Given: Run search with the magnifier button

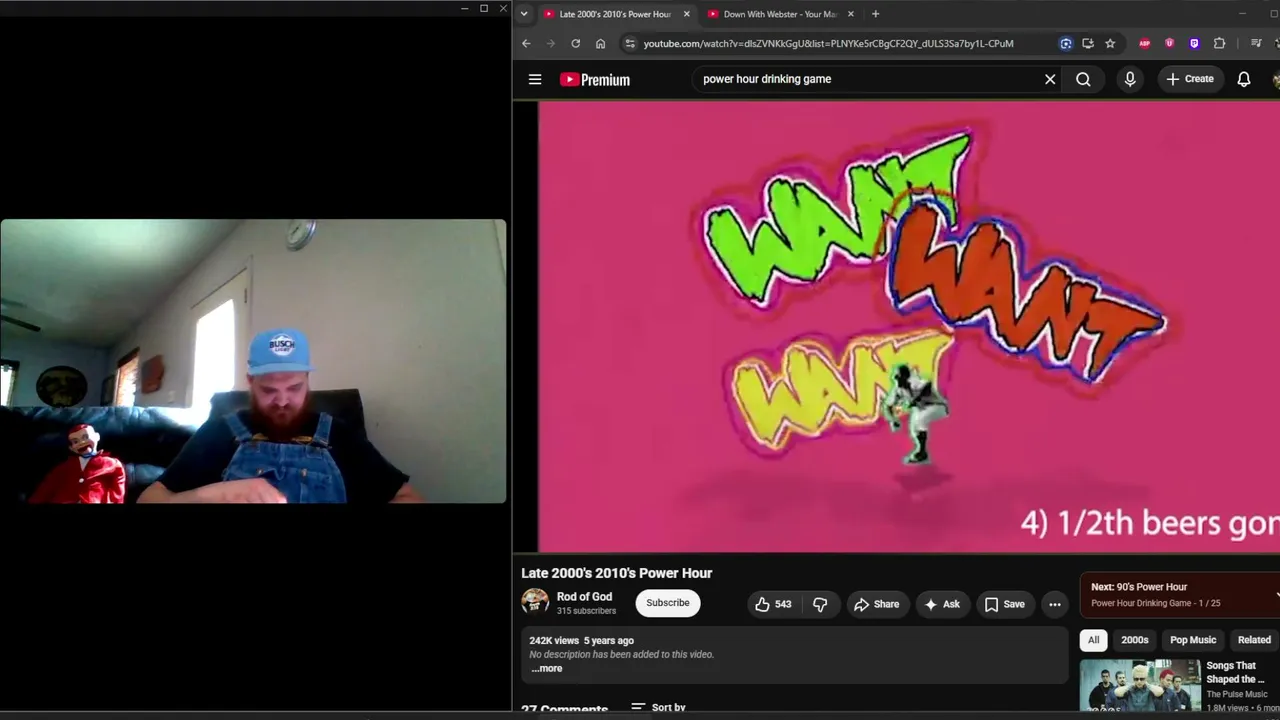Looking at the screenshot, I should click(1083, 79).
